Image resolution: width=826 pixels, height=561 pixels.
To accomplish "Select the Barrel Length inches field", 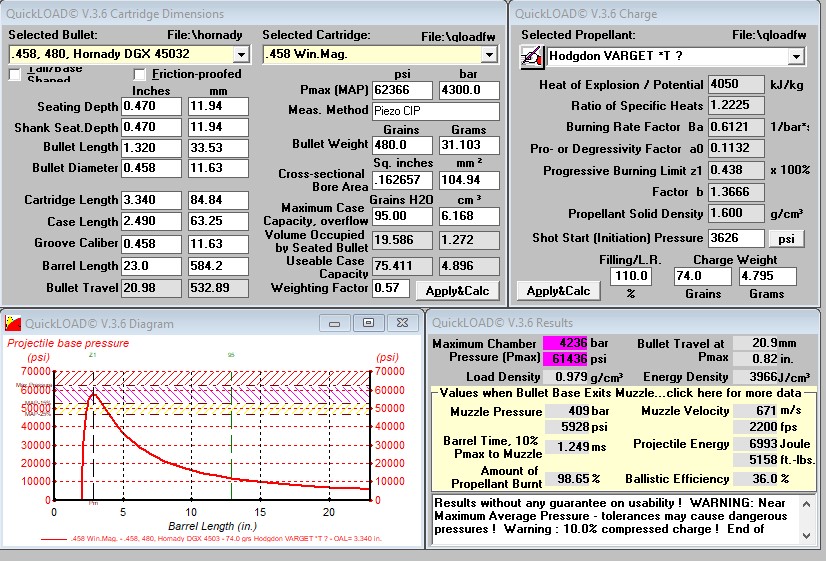I will [x=151, y=266].
